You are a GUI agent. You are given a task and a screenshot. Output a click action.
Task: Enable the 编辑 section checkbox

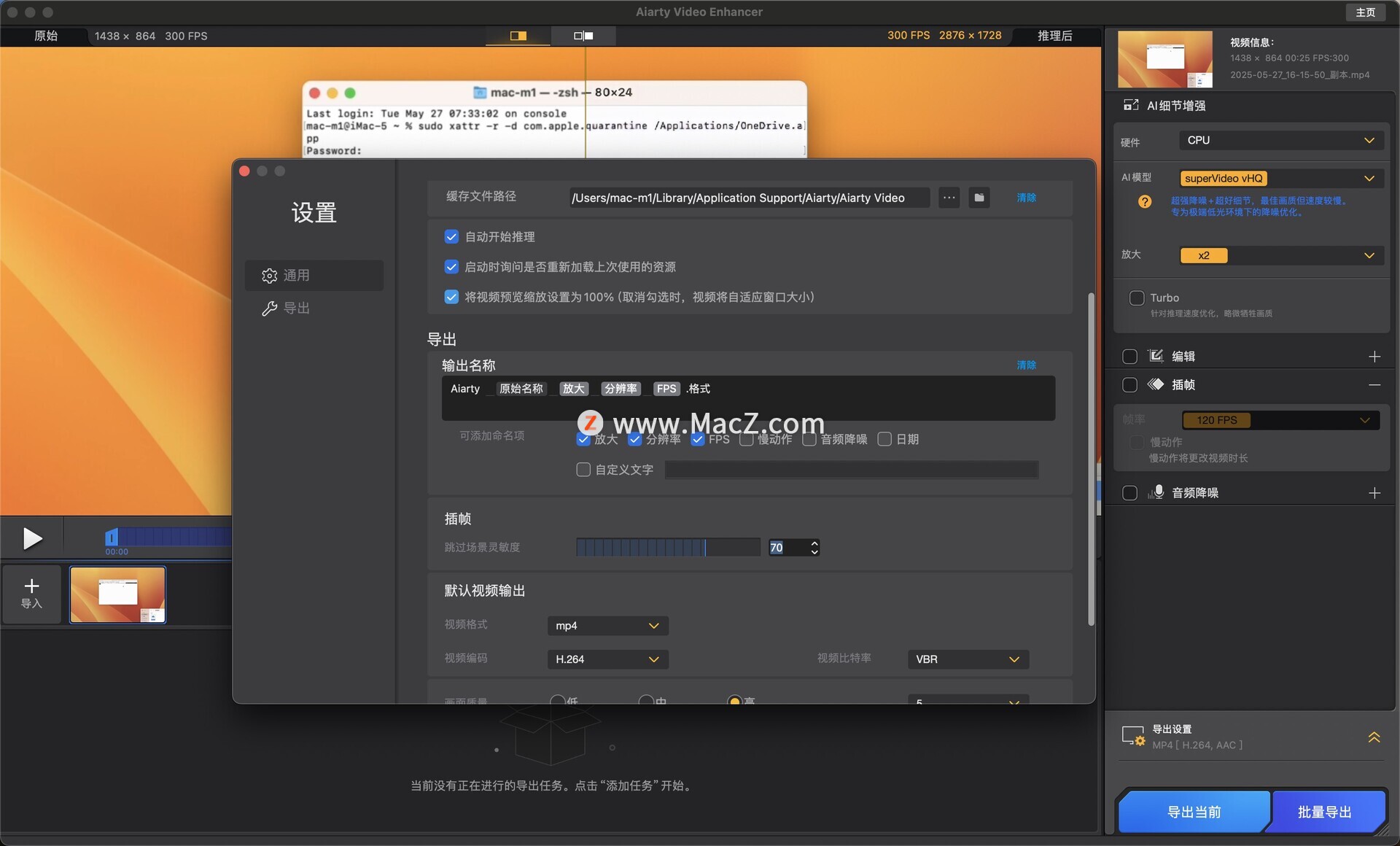click(x=1129, y=356)
